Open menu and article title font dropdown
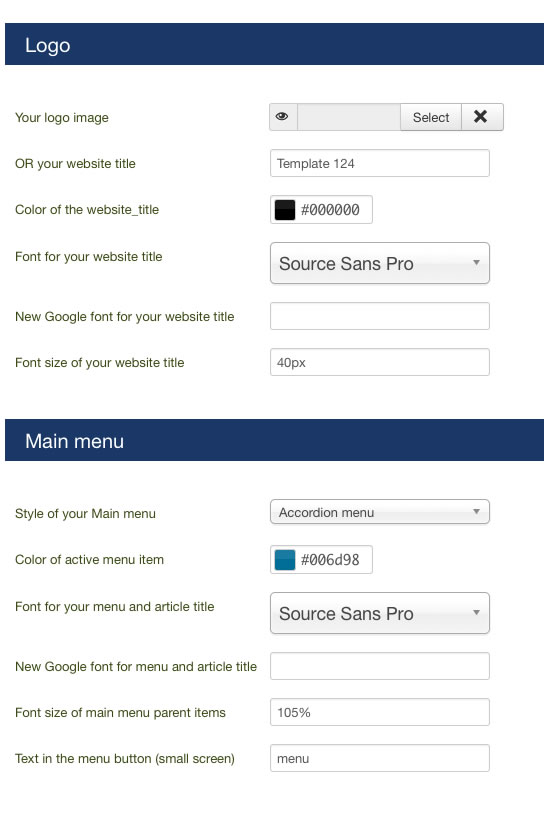 tap(379, 613)
